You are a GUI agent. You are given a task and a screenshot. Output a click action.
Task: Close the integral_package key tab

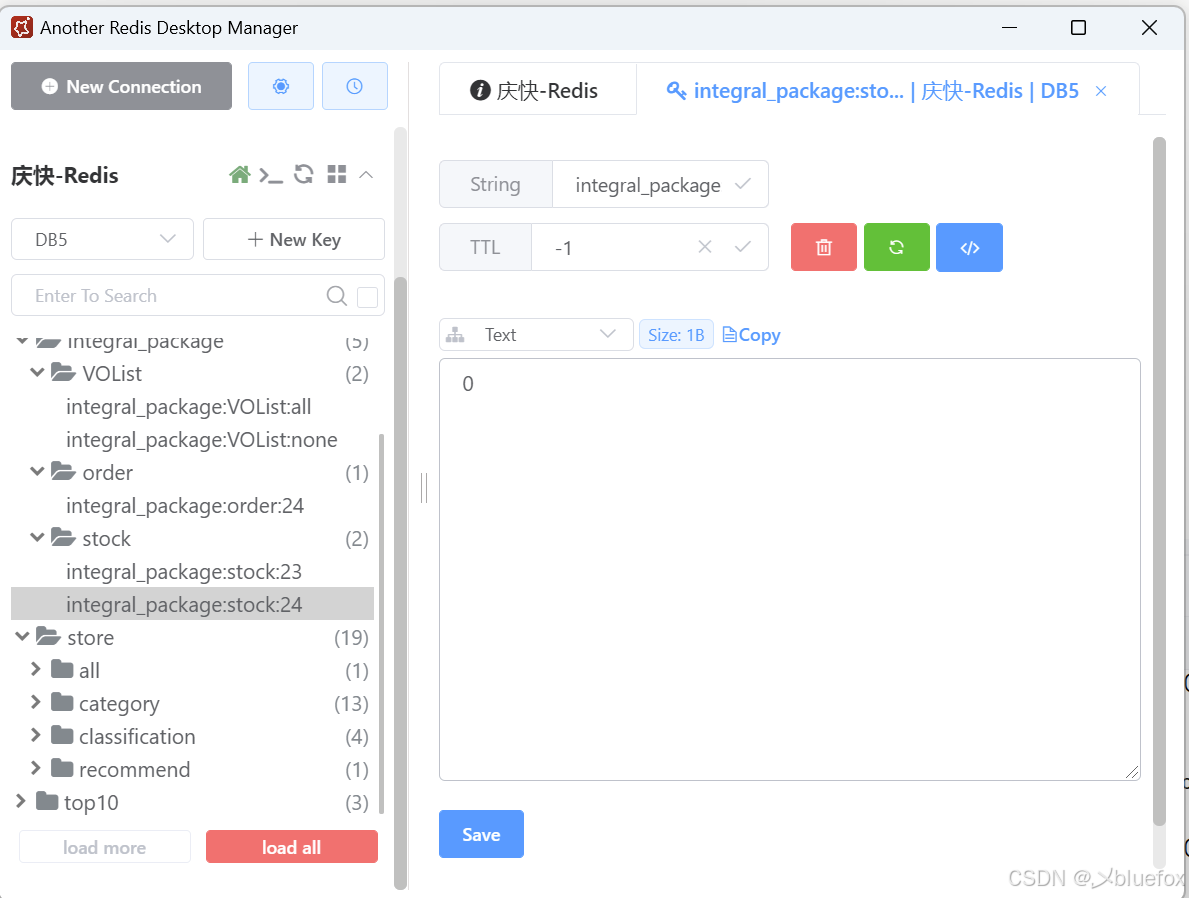click(x=1101, y=91)
